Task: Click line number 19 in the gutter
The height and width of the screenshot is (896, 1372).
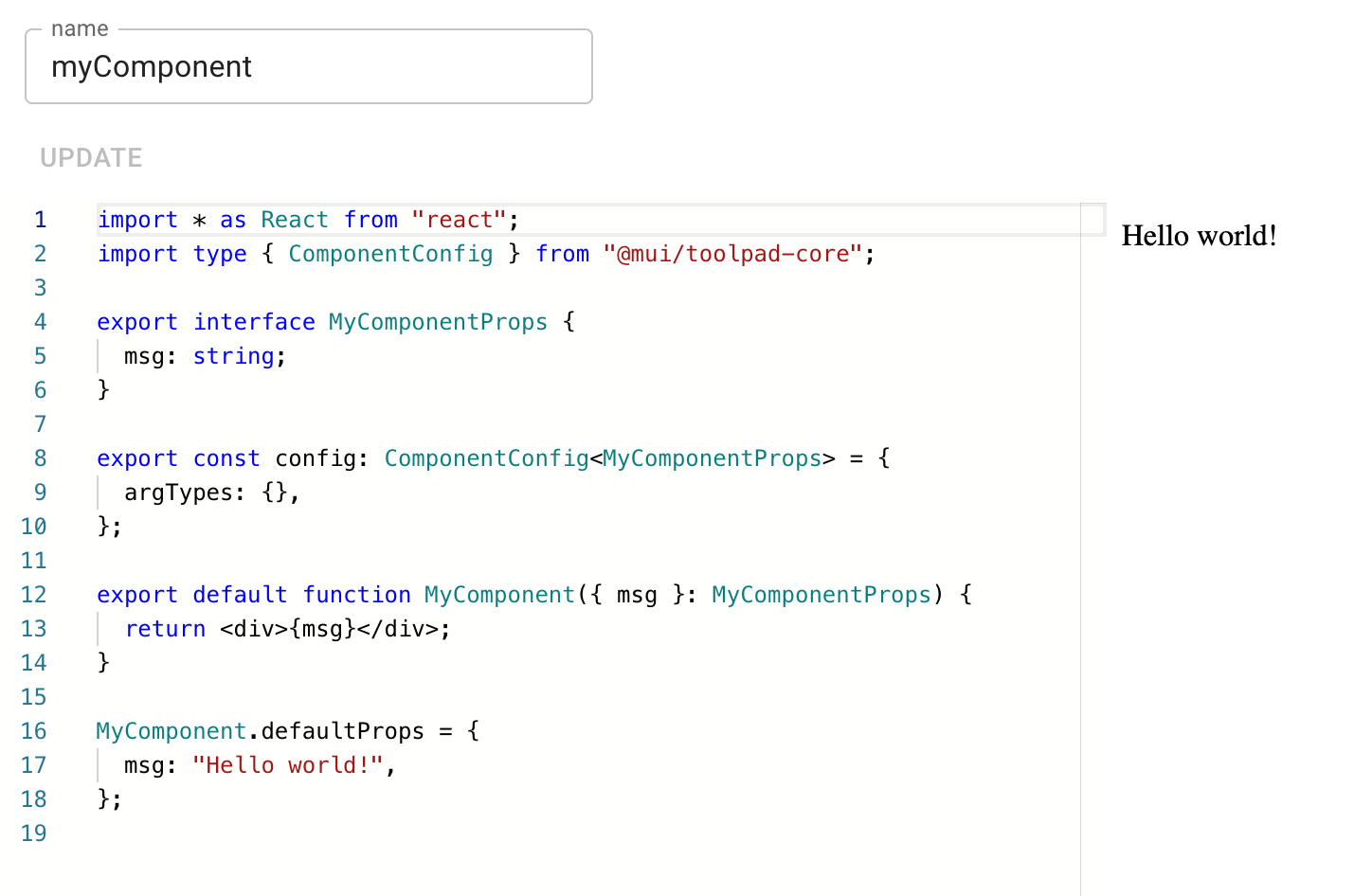Action: pos(34,833)
